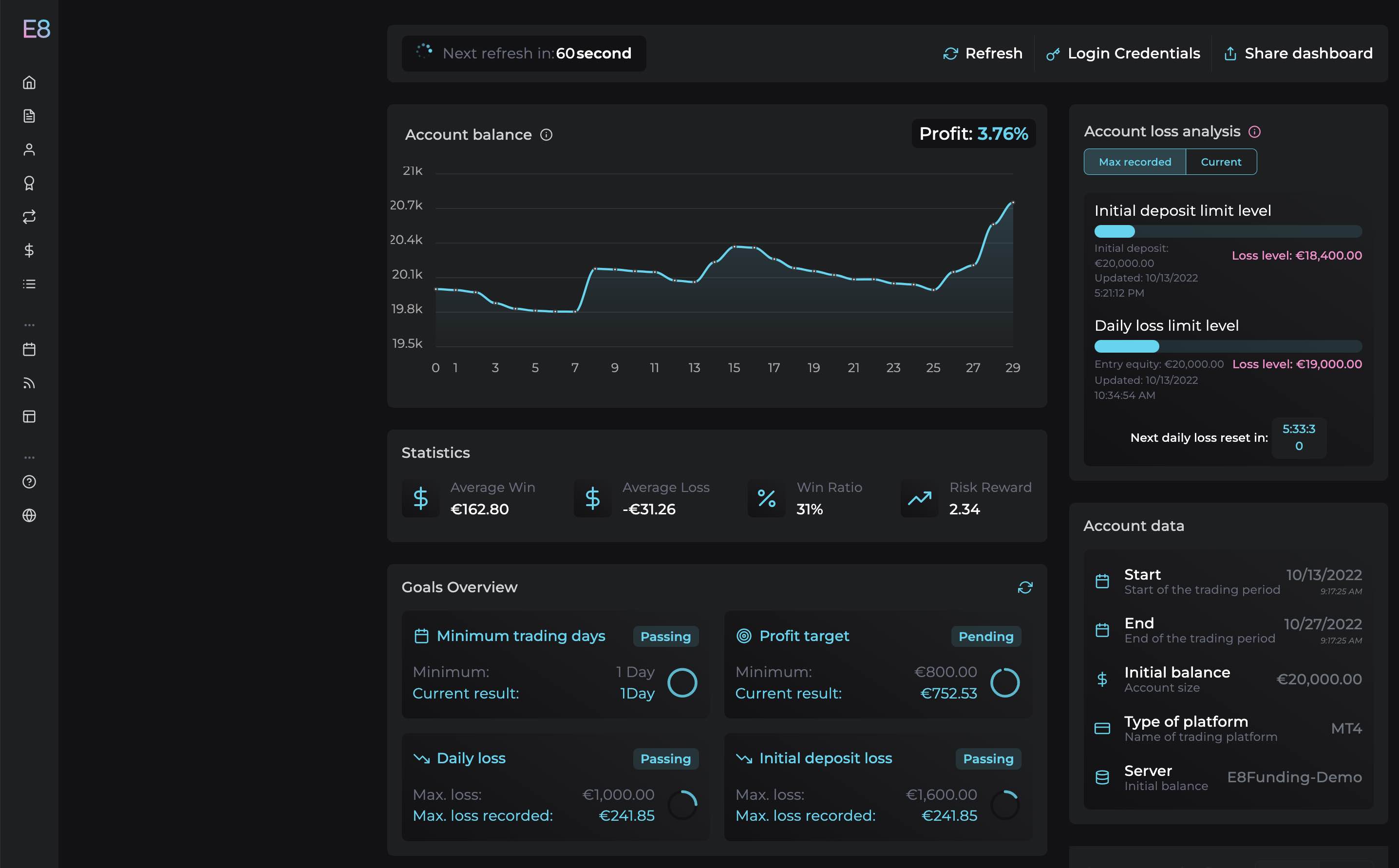Open Login Credentials
This screenshot has height=868, width=1399.
pyautogui.click(x=1123, y=54)
